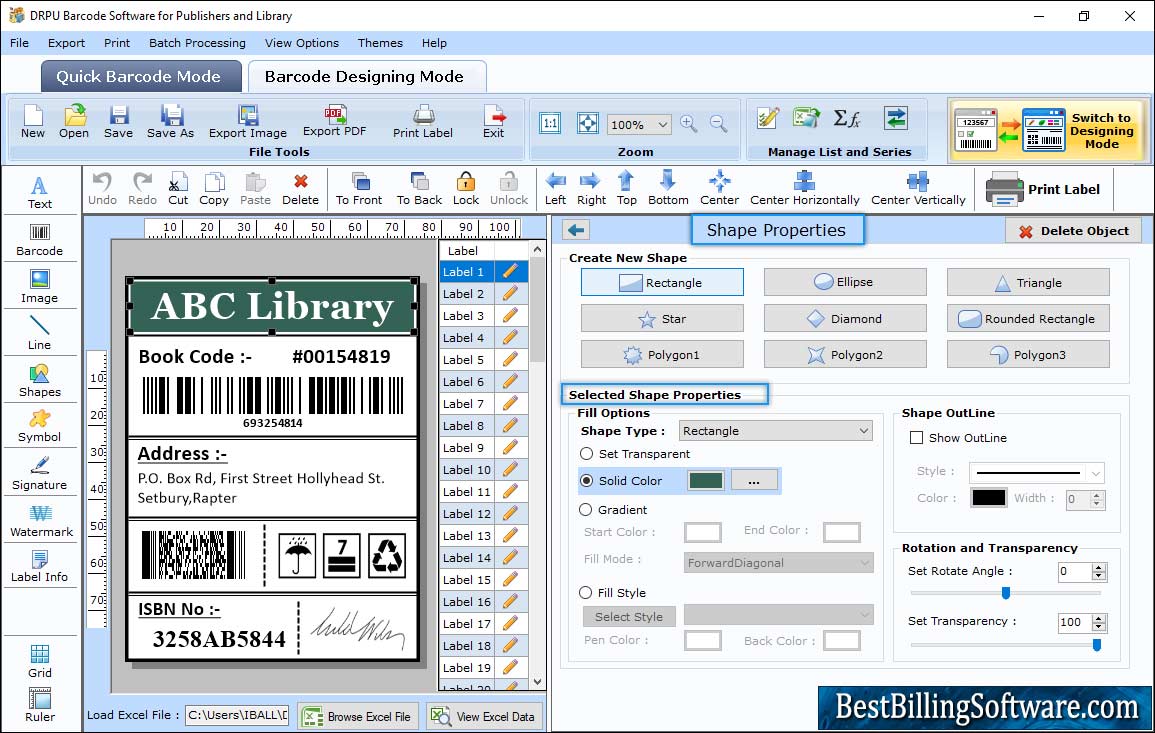Open the Batch Processing menu
This screenshot has width=1155, height=733.
coord(197,43)
